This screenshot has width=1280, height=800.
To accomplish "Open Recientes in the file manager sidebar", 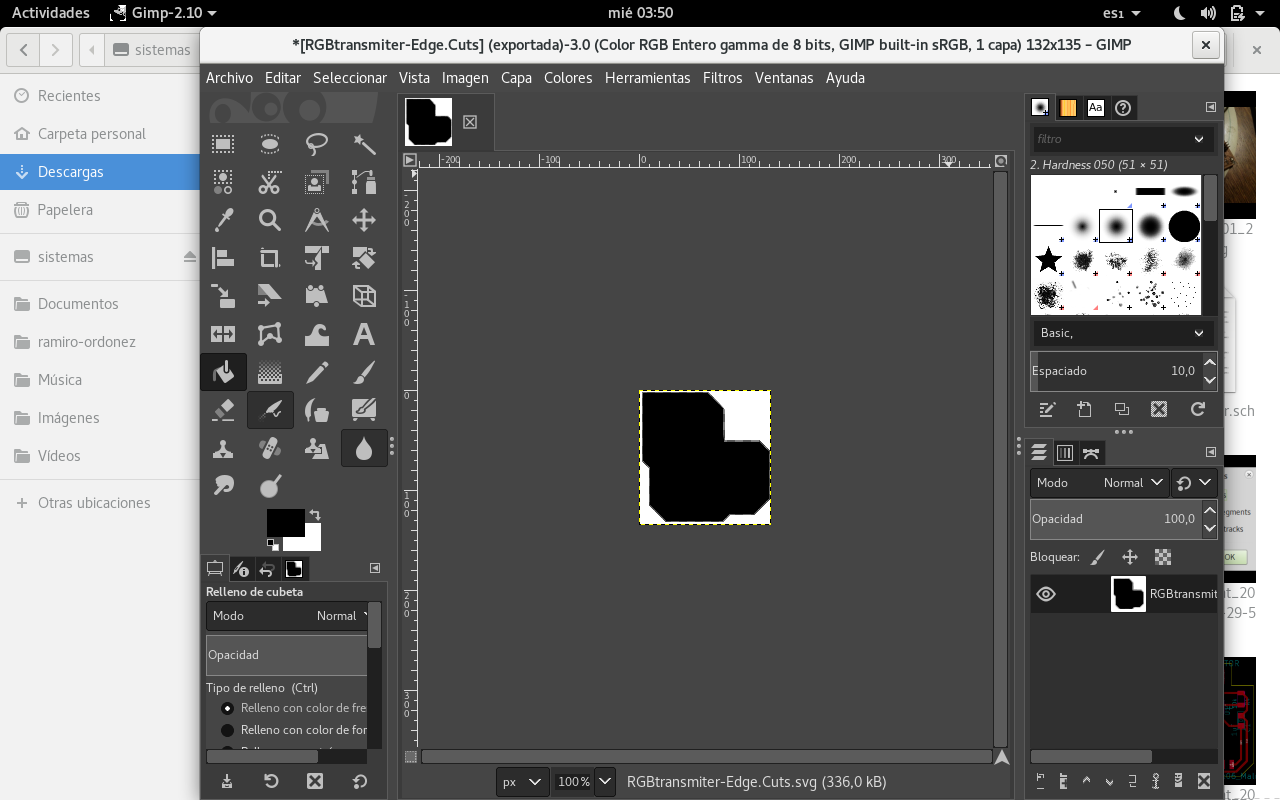I will click(x=100, y=96).
